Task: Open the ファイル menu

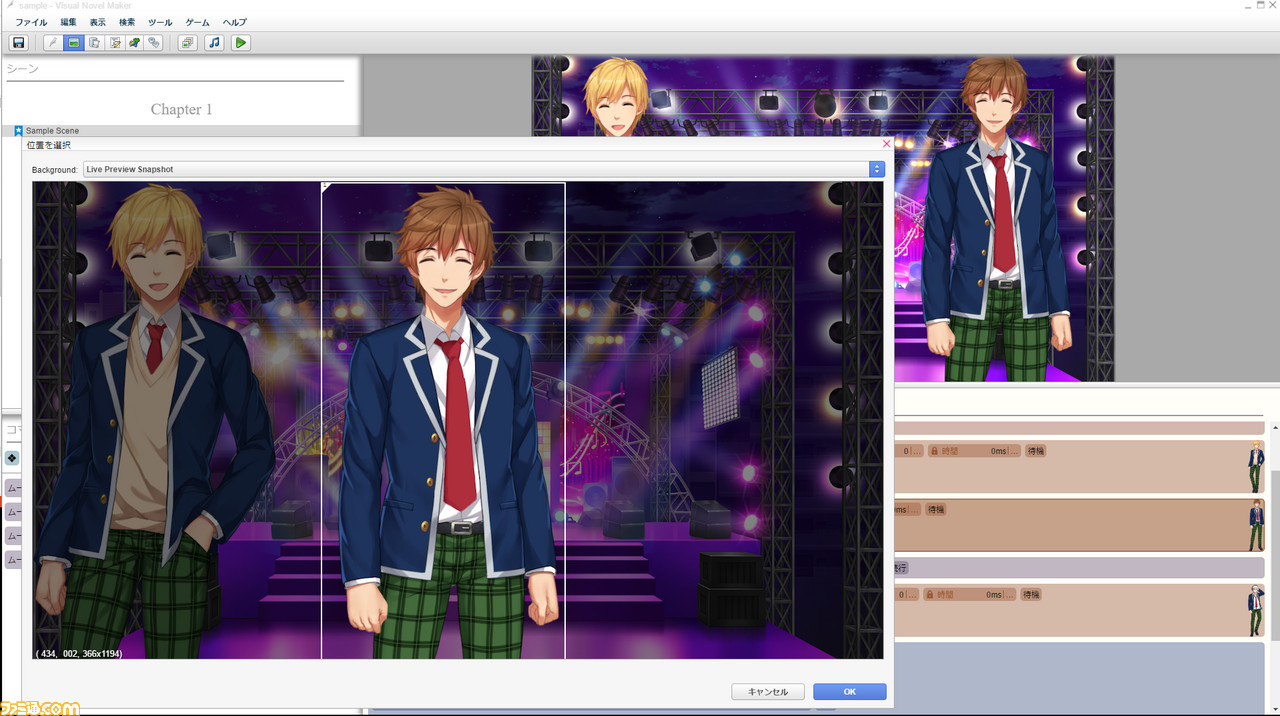Action: click(31, 22)
